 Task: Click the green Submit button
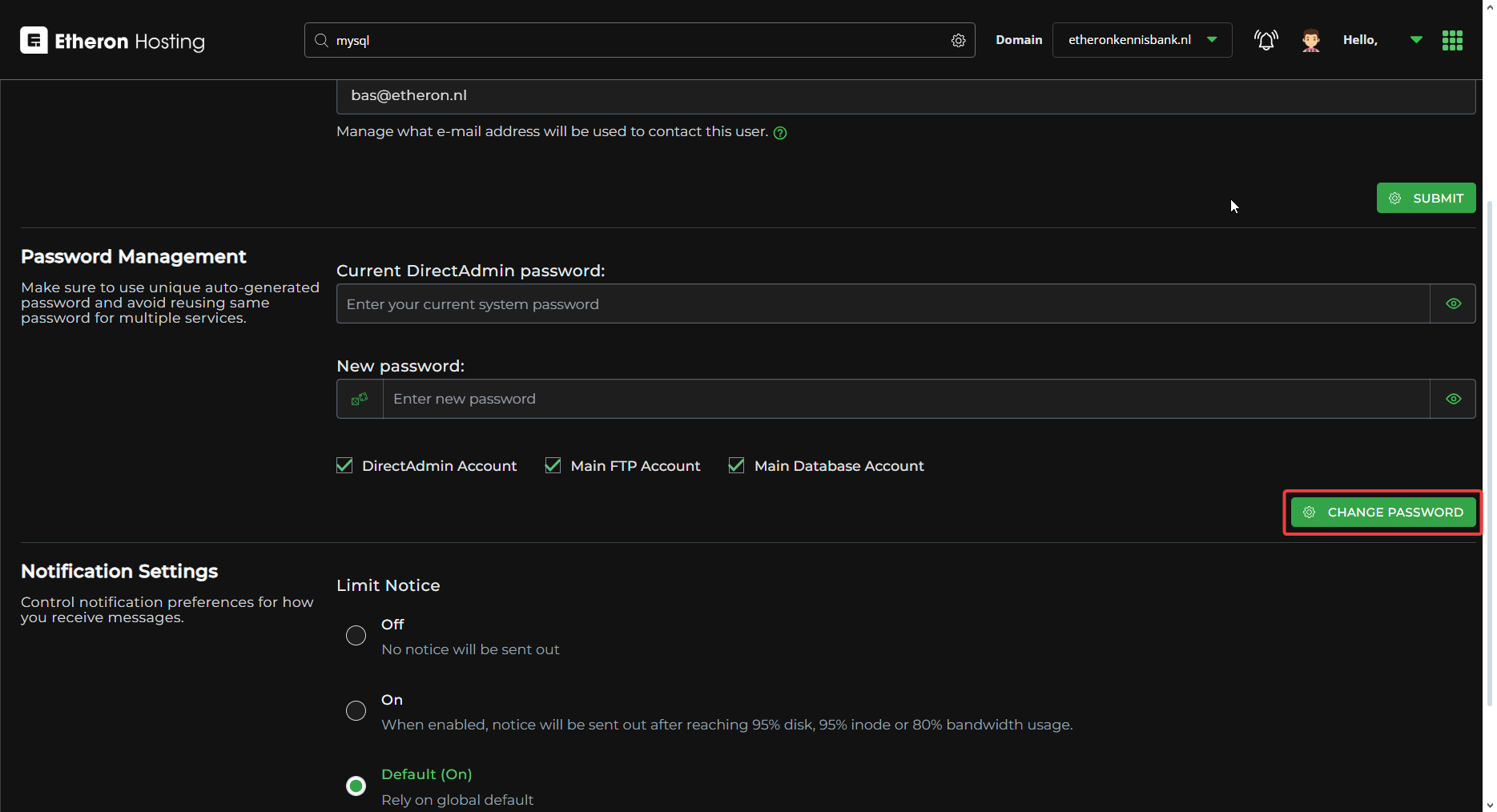pos(1426,198)
